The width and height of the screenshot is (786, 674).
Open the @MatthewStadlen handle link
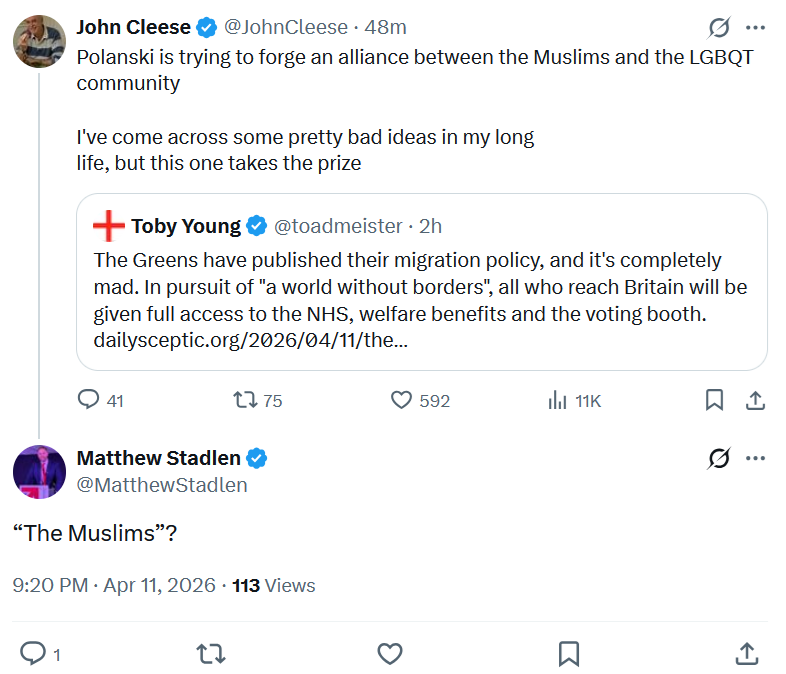pyautogui.click(x=162, y=485)
